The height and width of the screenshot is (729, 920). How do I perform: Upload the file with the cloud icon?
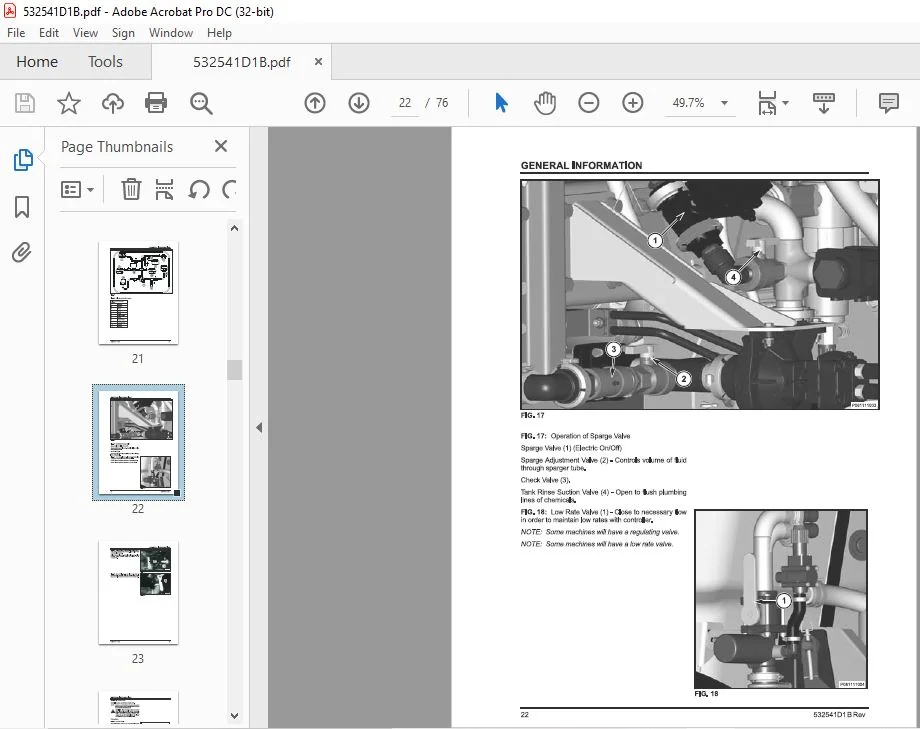pos(113,103)
